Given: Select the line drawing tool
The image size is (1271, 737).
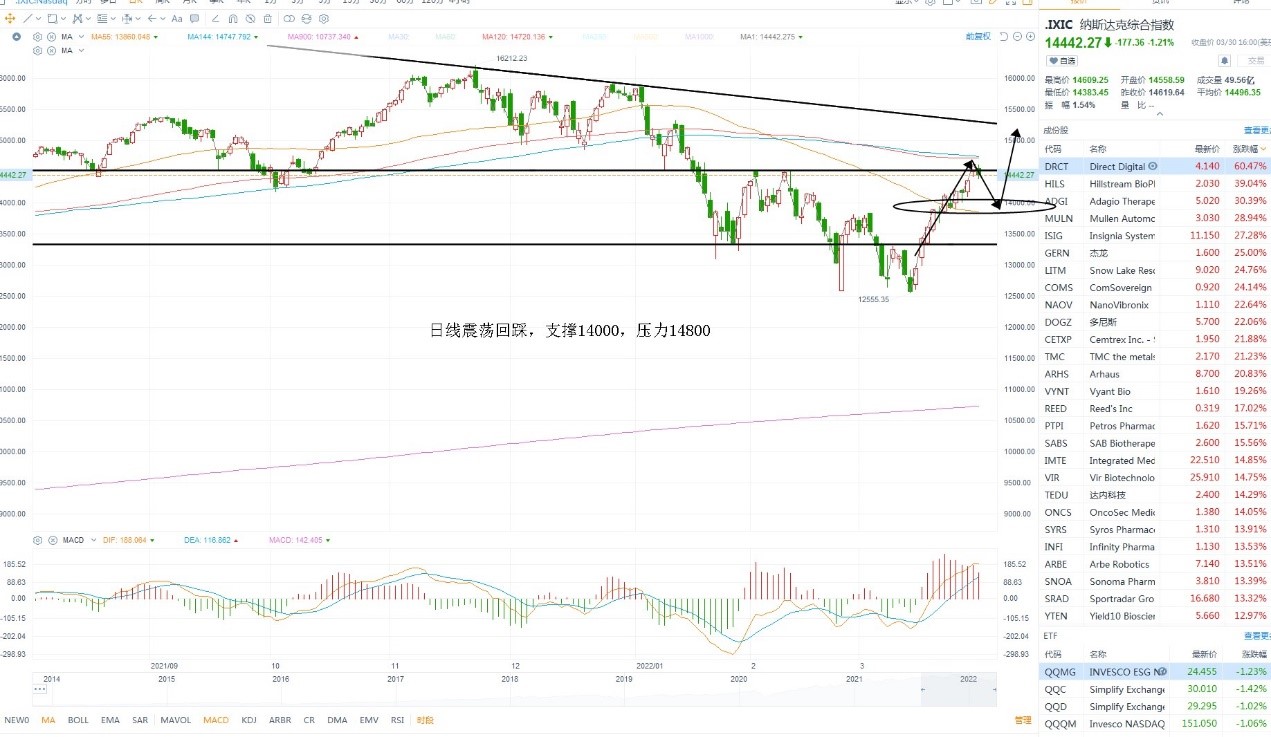Looking at the screenshot, I should click(x=27, y=18).
